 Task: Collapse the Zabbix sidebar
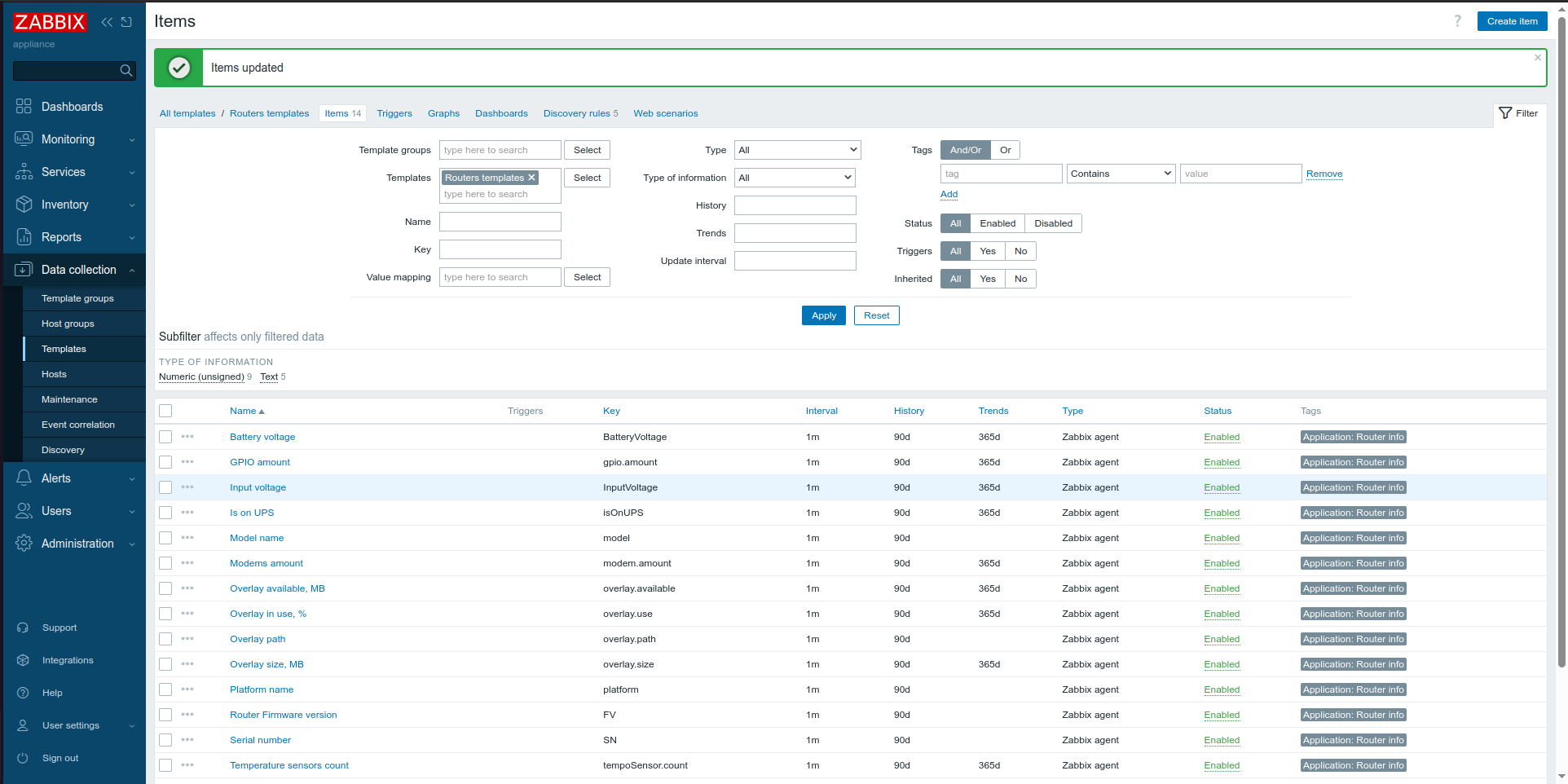point(107,22)
